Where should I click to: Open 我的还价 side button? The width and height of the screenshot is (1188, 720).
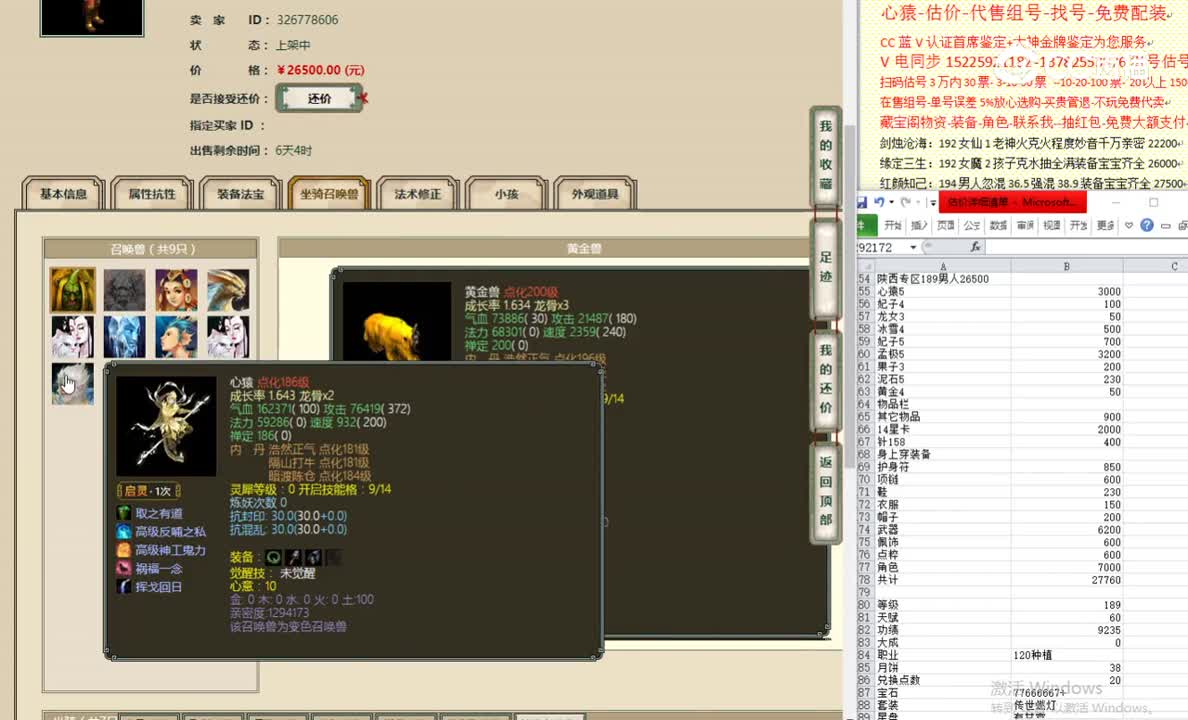pos(826,379)
